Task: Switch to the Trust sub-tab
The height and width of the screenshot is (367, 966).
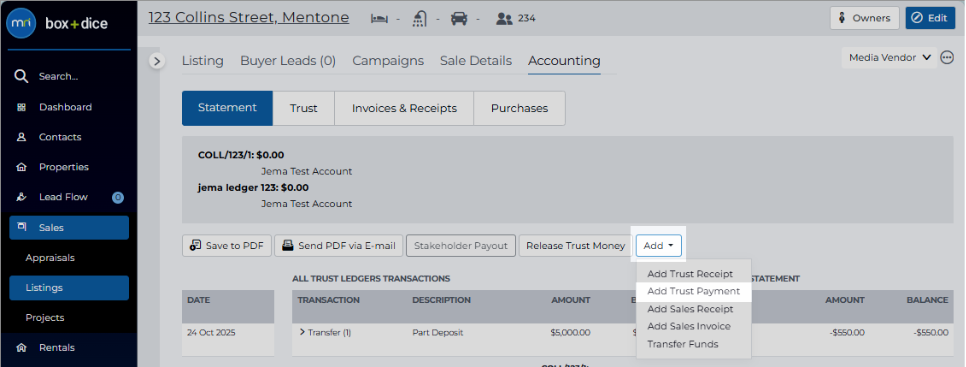Action: pos(304,108)
